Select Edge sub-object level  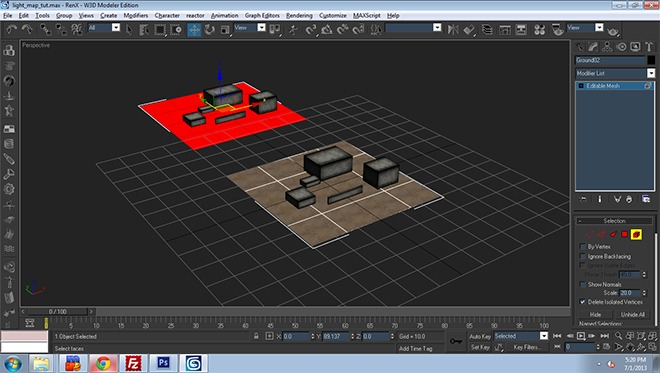601,234
